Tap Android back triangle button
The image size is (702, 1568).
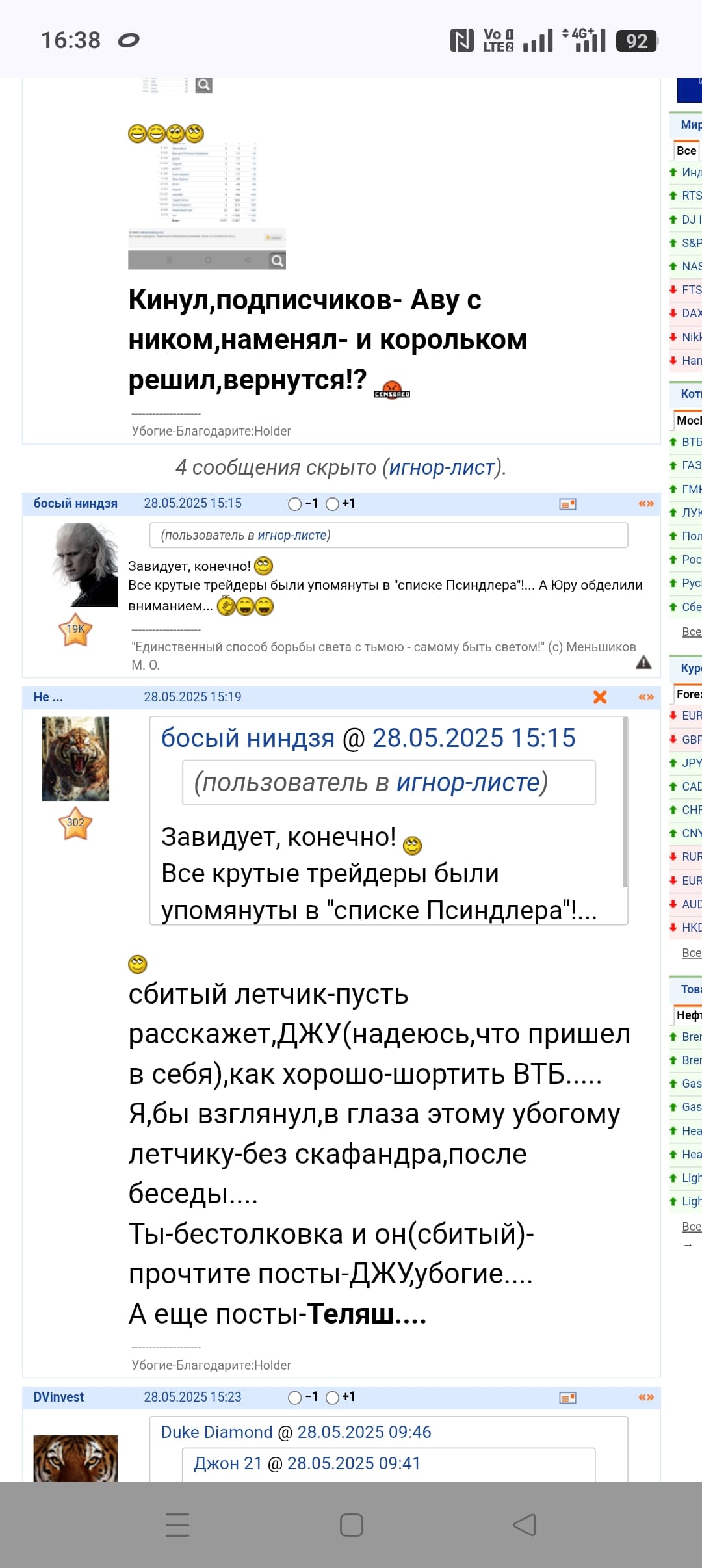525,1524
